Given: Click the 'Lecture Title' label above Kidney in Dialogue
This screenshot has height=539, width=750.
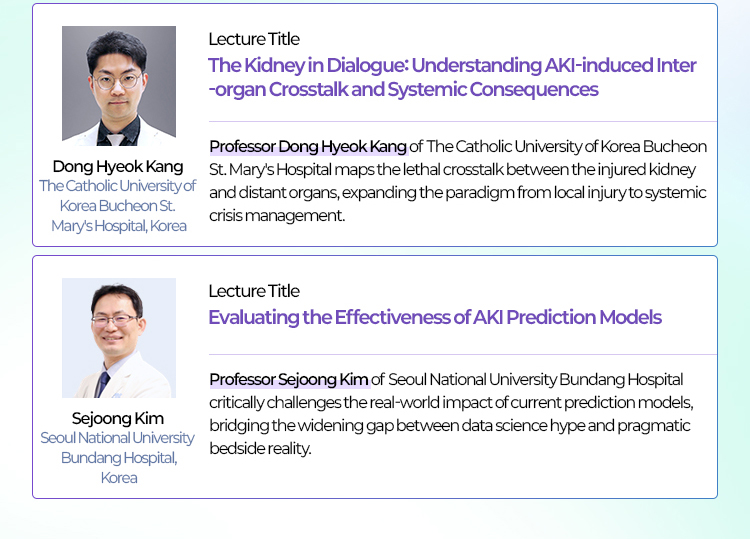Looking at the screenshot, I should (253, 39).
